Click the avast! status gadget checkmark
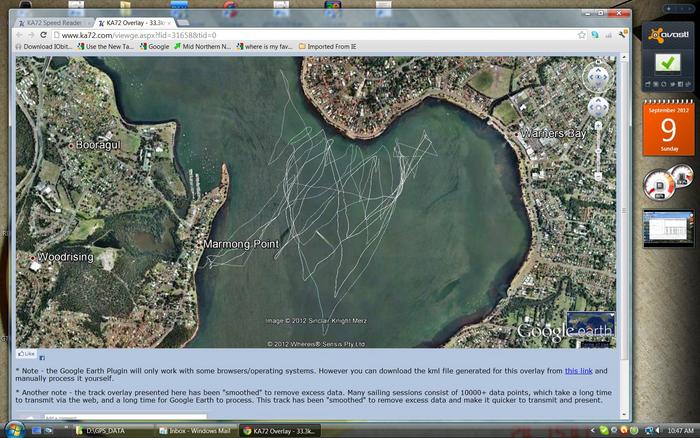 667,63
